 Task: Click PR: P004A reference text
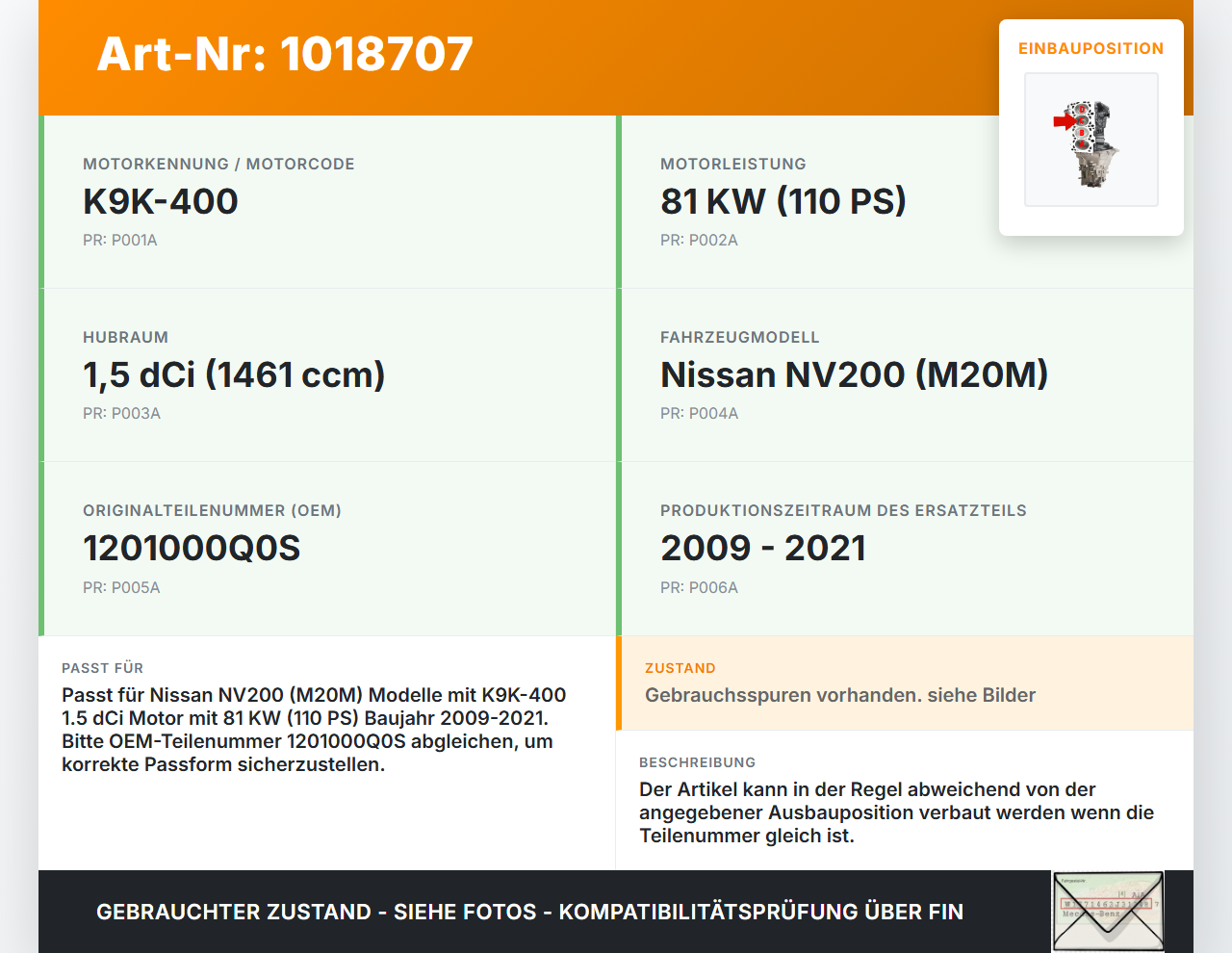coord(699,413)
